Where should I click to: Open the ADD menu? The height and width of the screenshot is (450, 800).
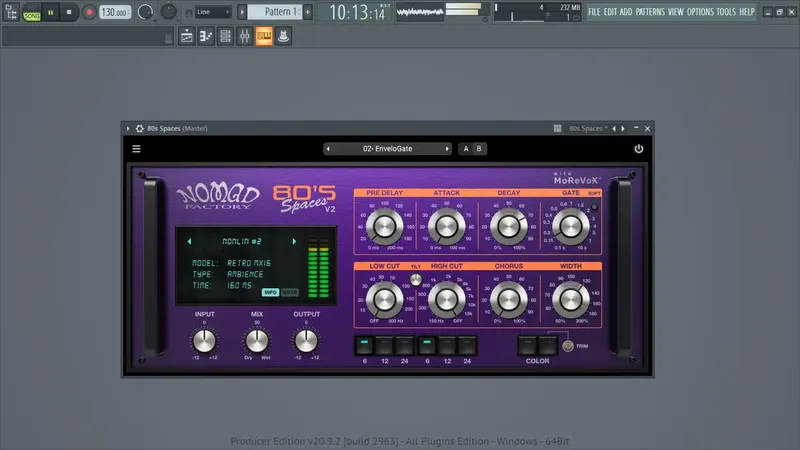click(x=626, y=12)
